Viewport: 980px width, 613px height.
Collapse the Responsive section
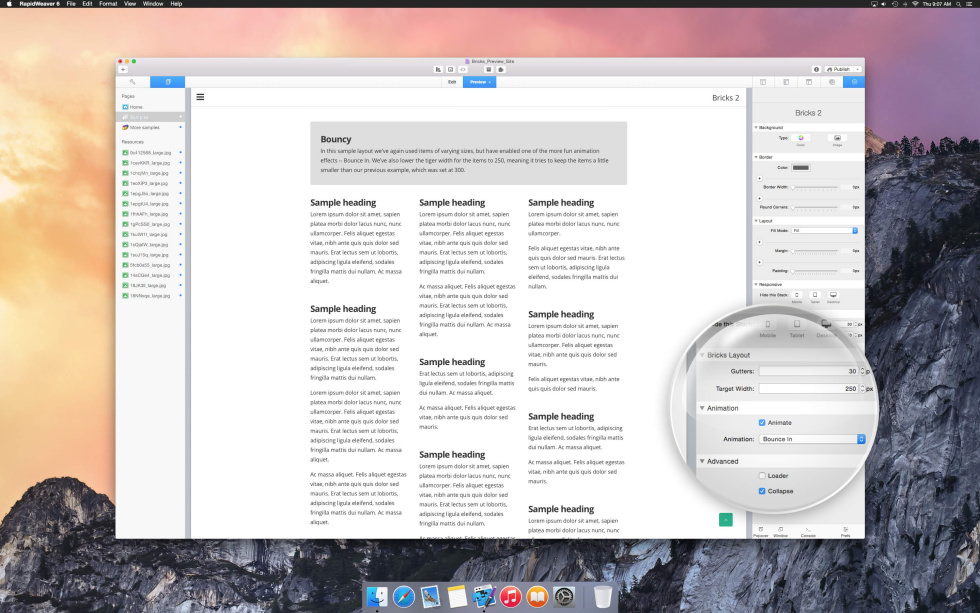click(756, 284)
